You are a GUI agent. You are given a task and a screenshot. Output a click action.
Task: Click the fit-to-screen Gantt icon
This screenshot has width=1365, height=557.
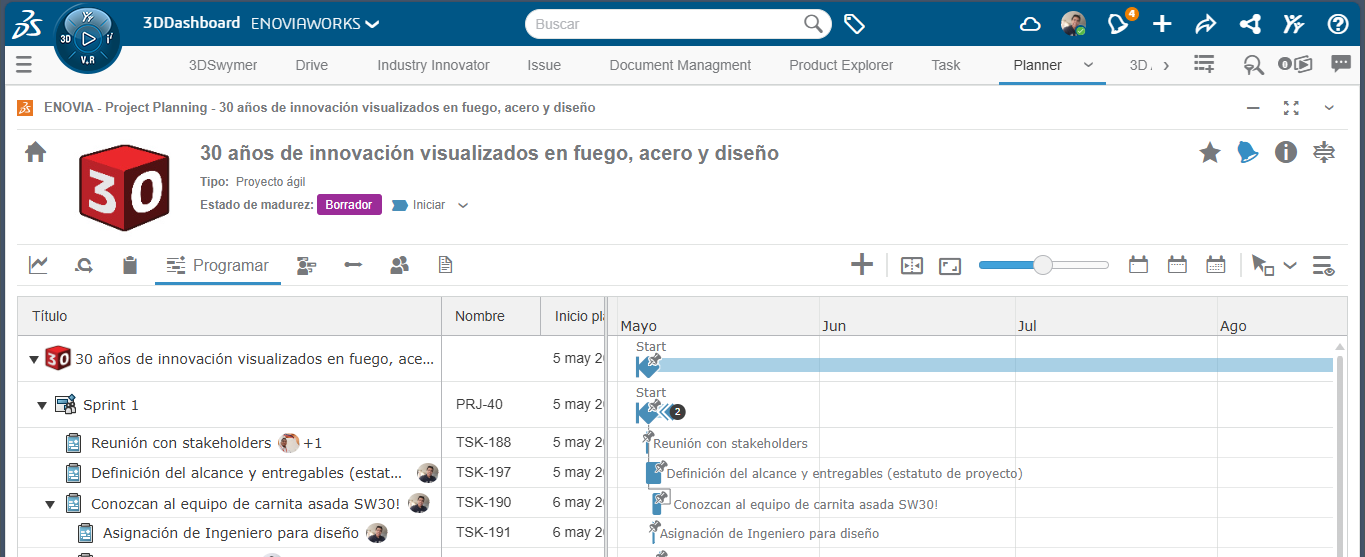pyautogui.click(x=950, y=266)
